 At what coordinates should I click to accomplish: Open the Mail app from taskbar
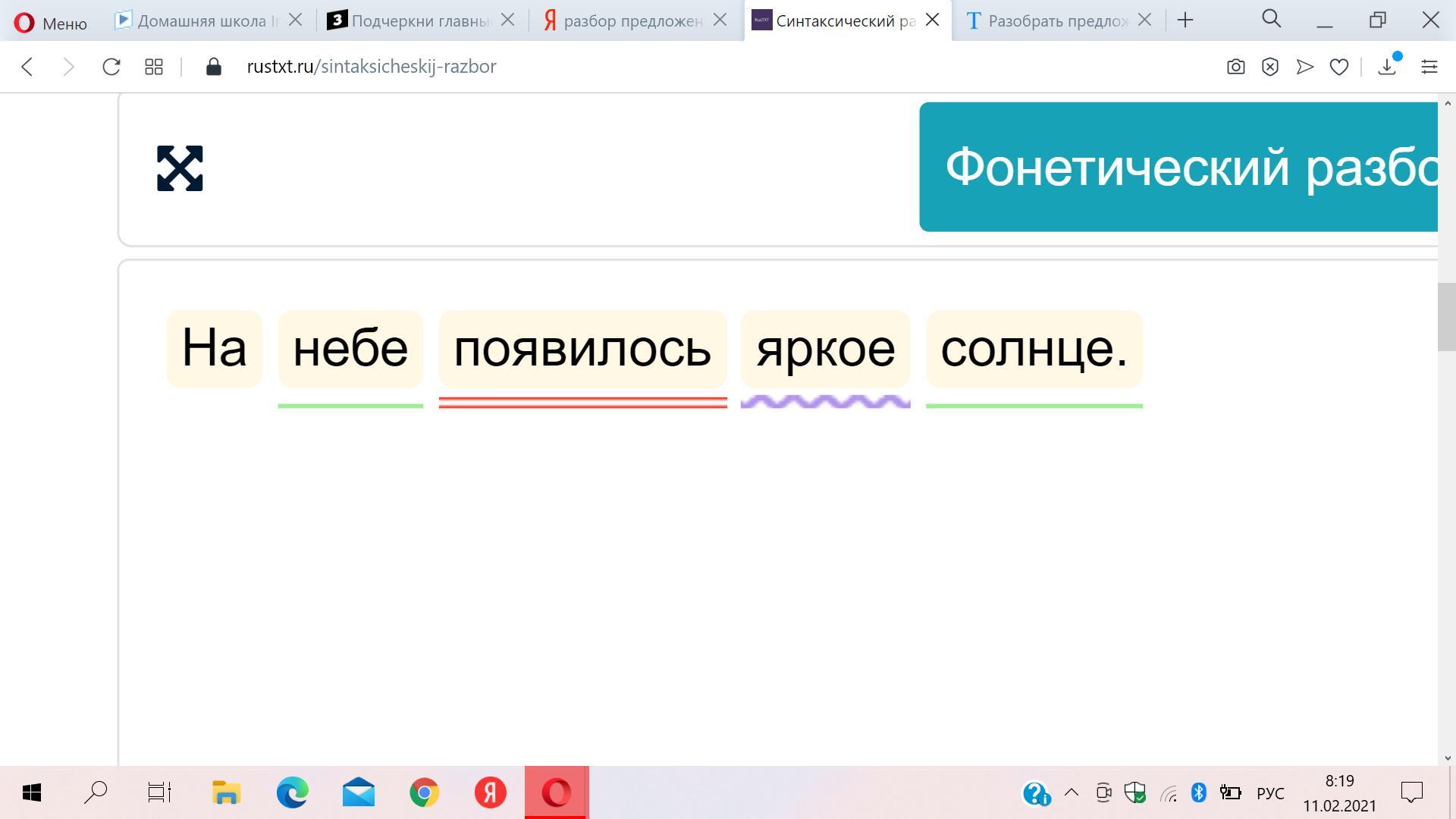click(359, 792)
